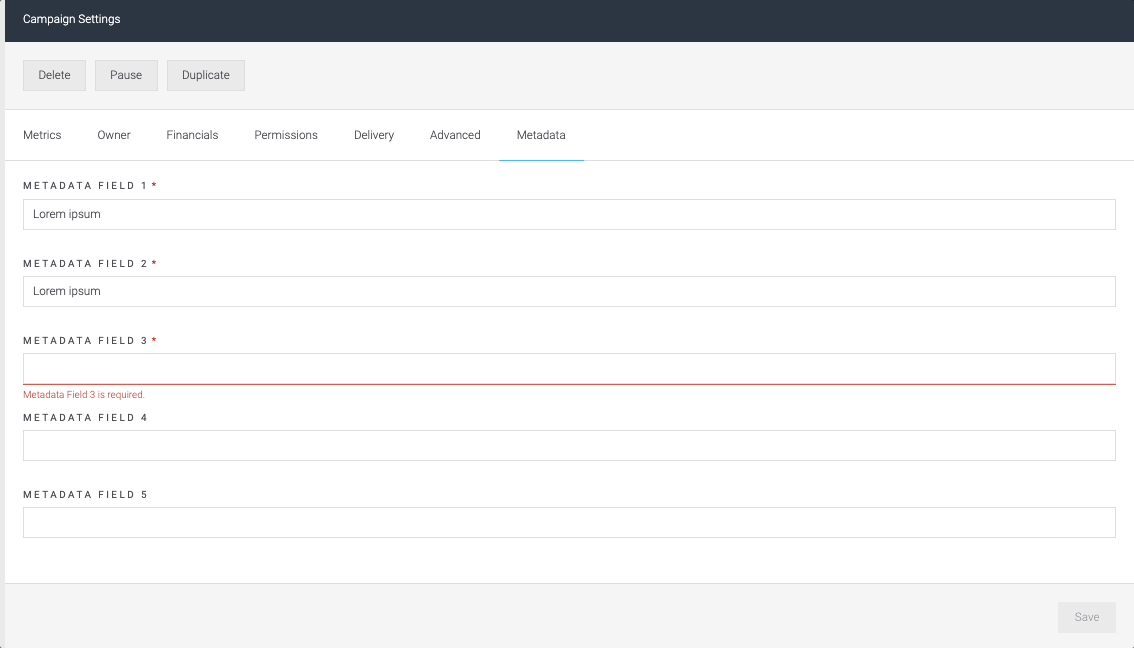The image size is (1134, 648).
Task: Open the Owner tab
Action: pos(114,135)
